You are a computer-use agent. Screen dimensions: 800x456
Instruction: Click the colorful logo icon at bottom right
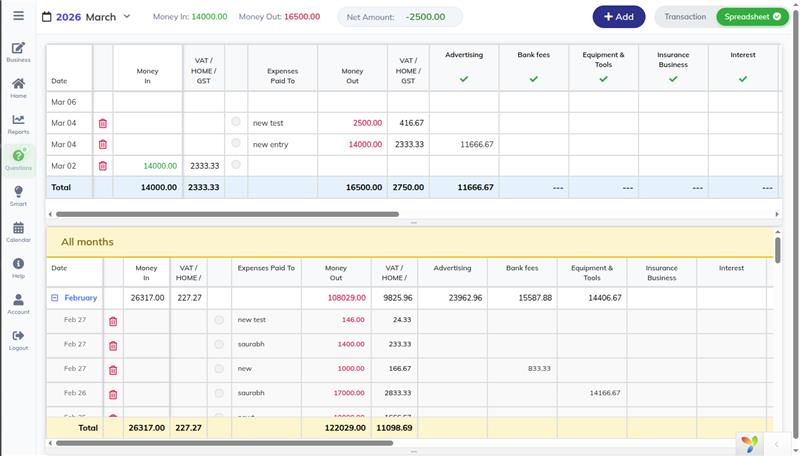click(x=749, y=443)
